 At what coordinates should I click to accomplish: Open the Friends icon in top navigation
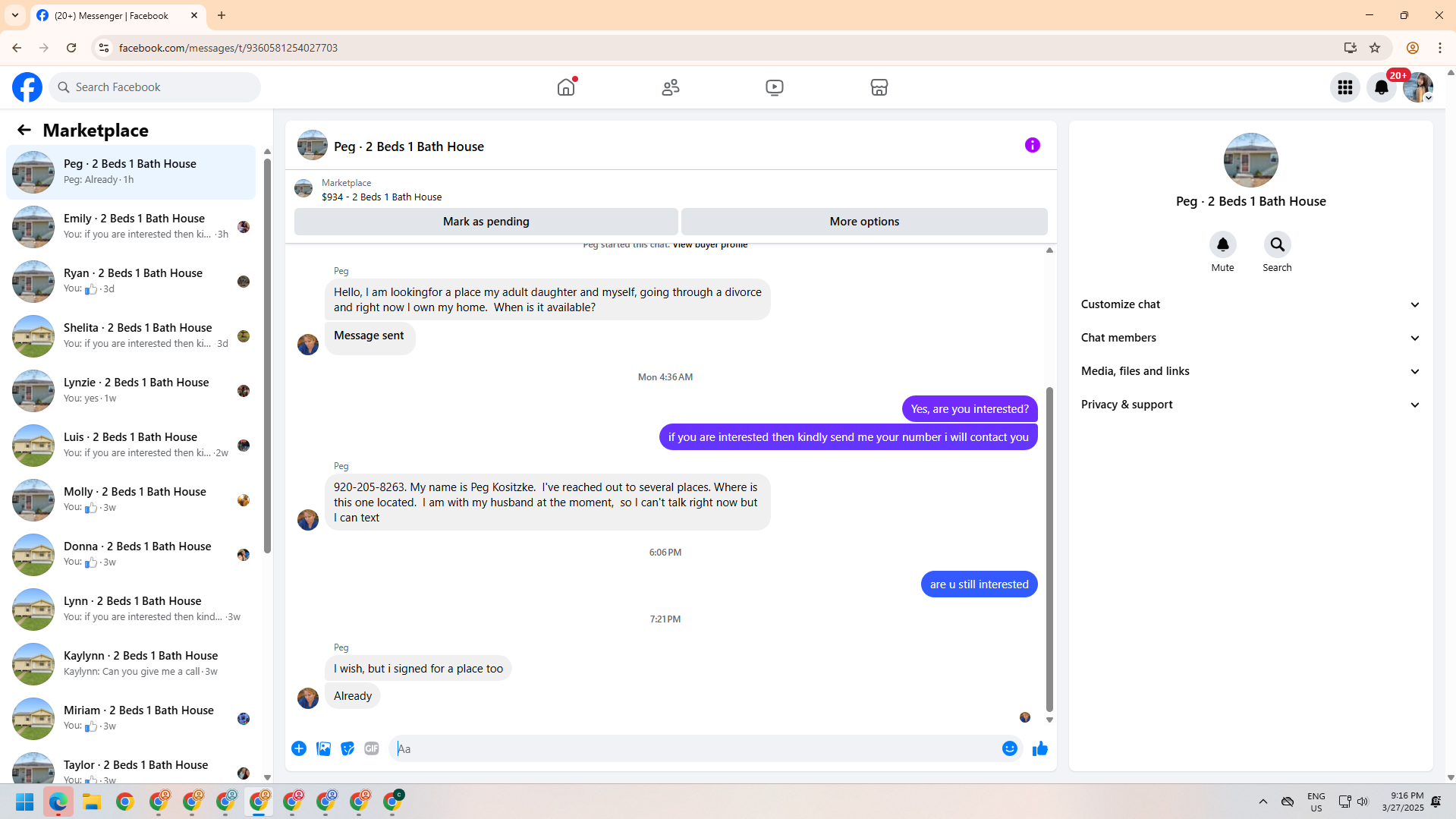pyautogui.click(x=671, y=87)
